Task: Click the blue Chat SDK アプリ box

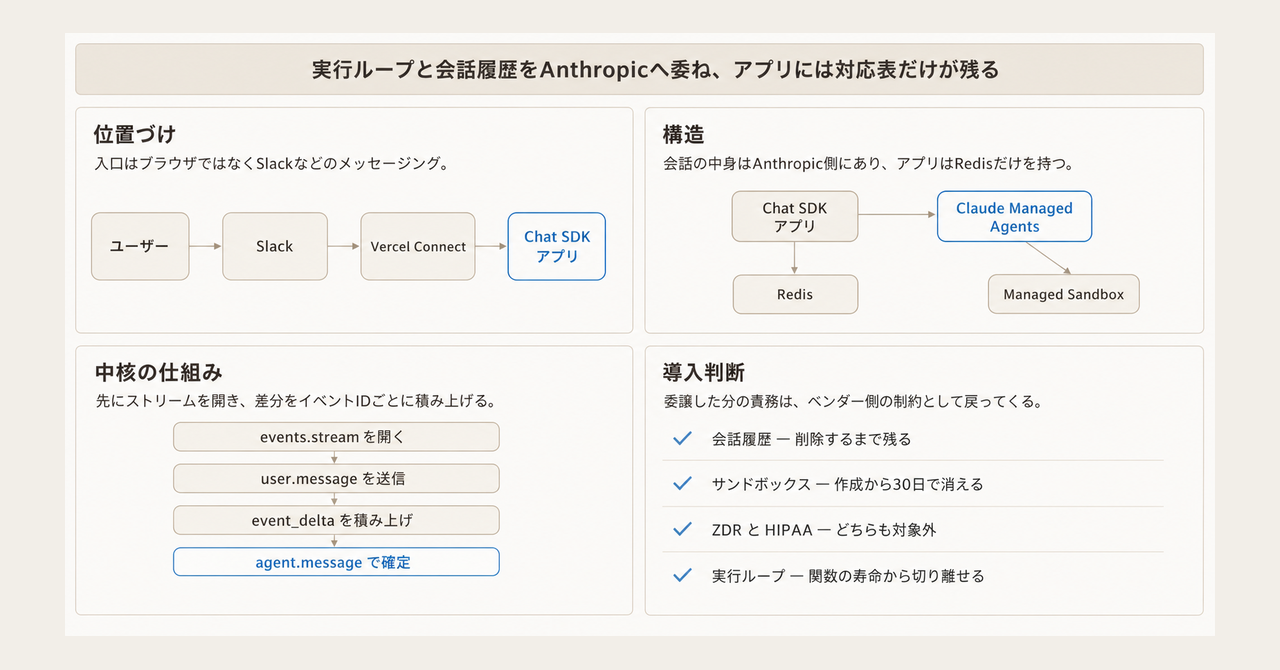Action: coord(557,246)
